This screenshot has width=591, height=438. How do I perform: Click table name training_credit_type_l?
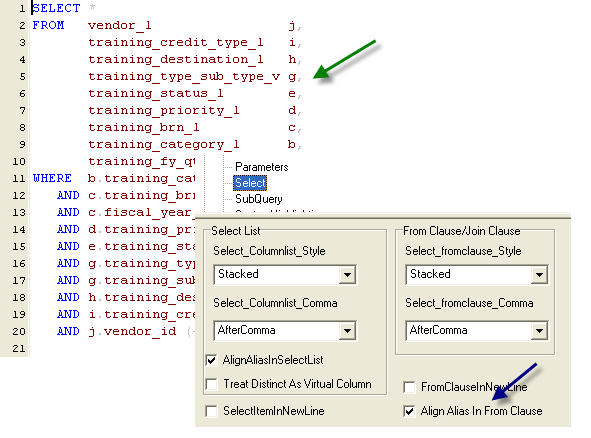(x=176, y=42)
